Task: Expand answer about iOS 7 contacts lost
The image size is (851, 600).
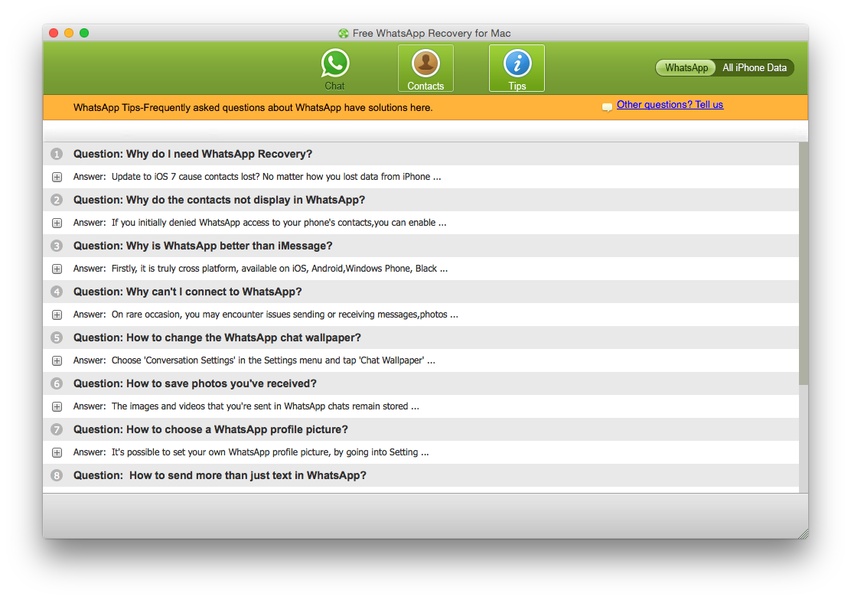Action: click(57, 177)
